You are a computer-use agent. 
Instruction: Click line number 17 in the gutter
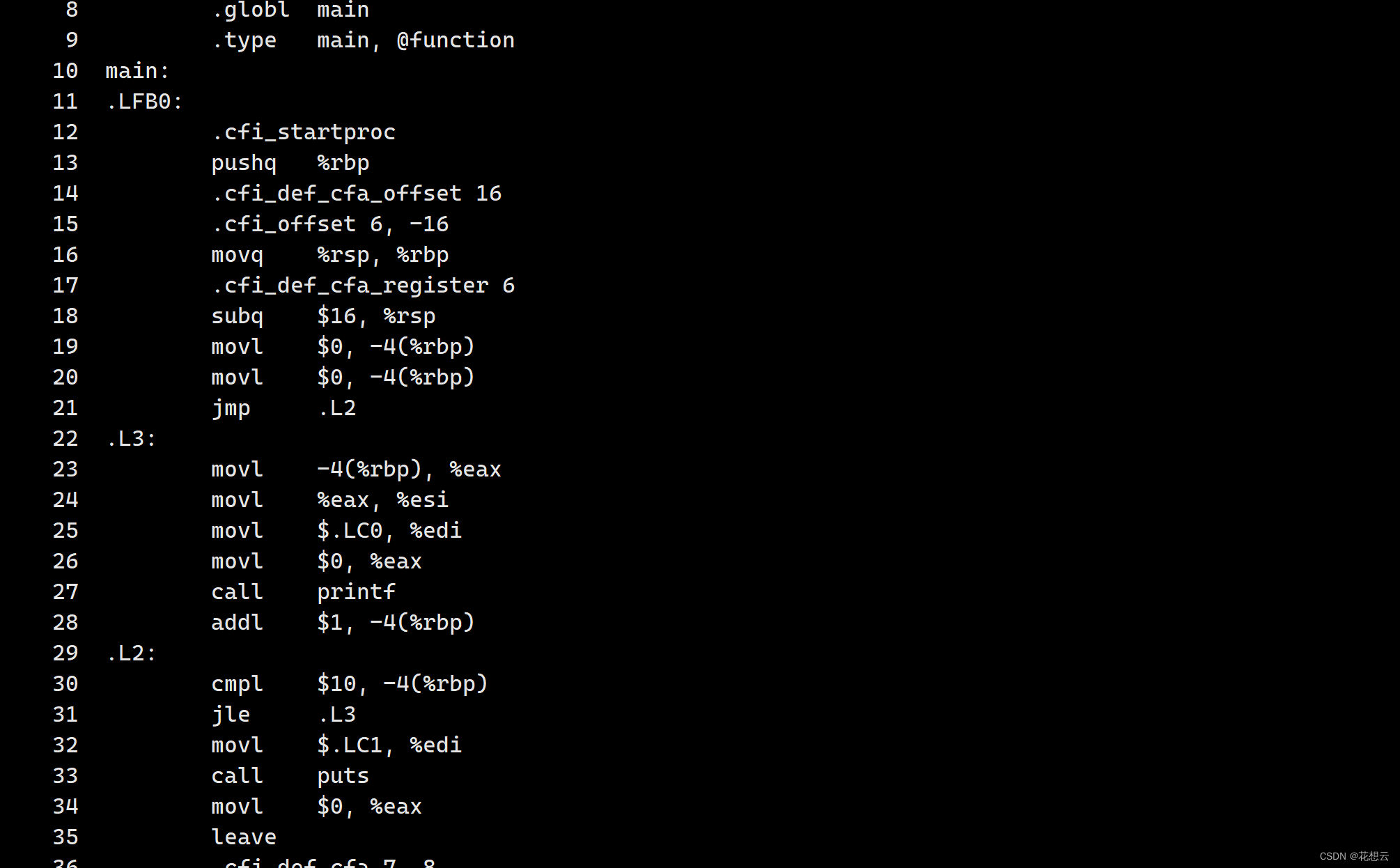tap(65, 286)
